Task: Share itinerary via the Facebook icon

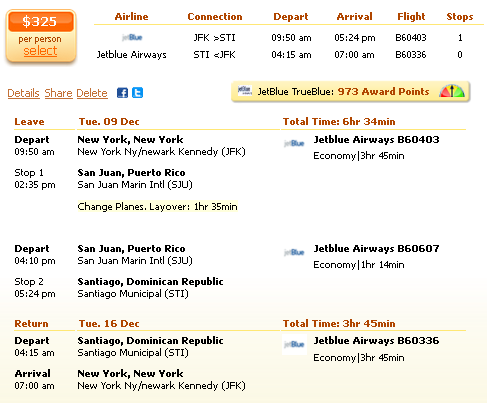Action: 122,93
